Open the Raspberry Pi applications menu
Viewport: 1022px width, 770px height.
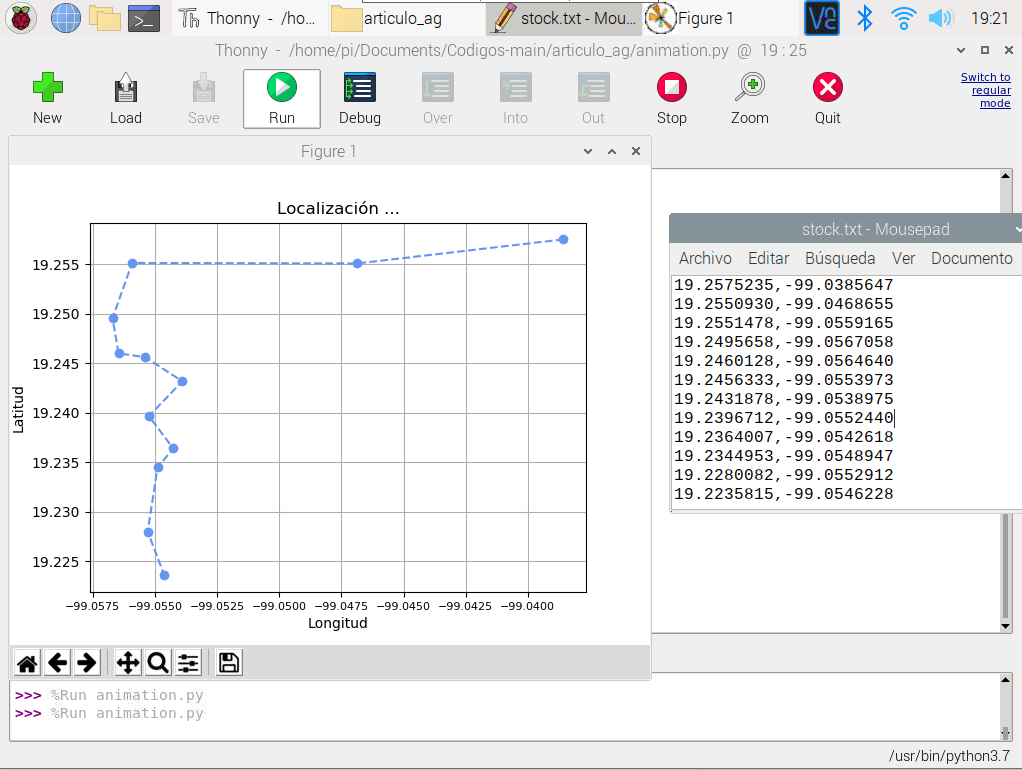pyautogui.click(x=22, y=17)
